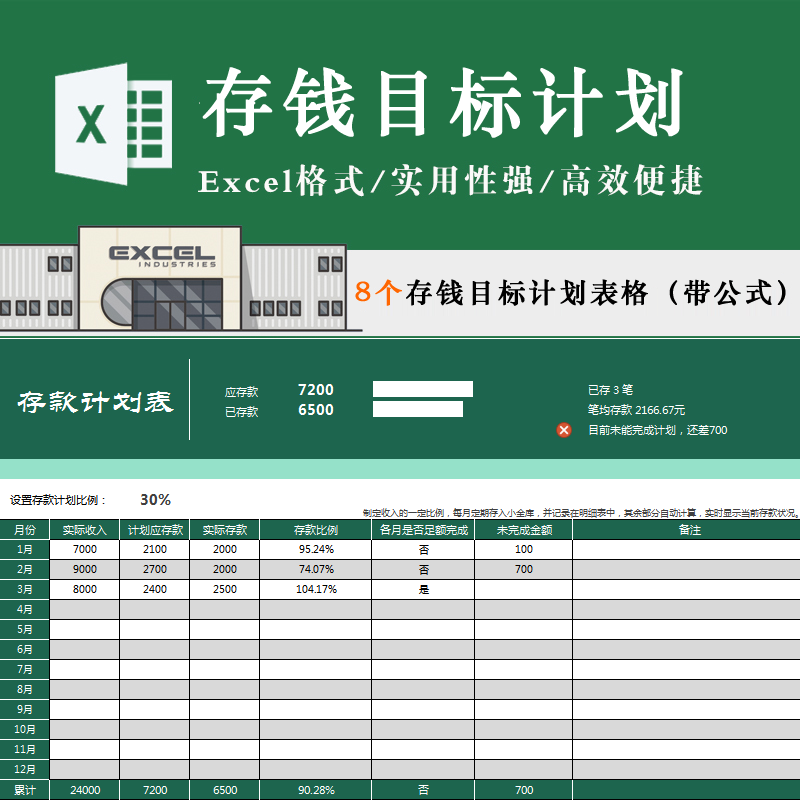Click the 设置存款计划比例 label

click(x=58, y=500)
